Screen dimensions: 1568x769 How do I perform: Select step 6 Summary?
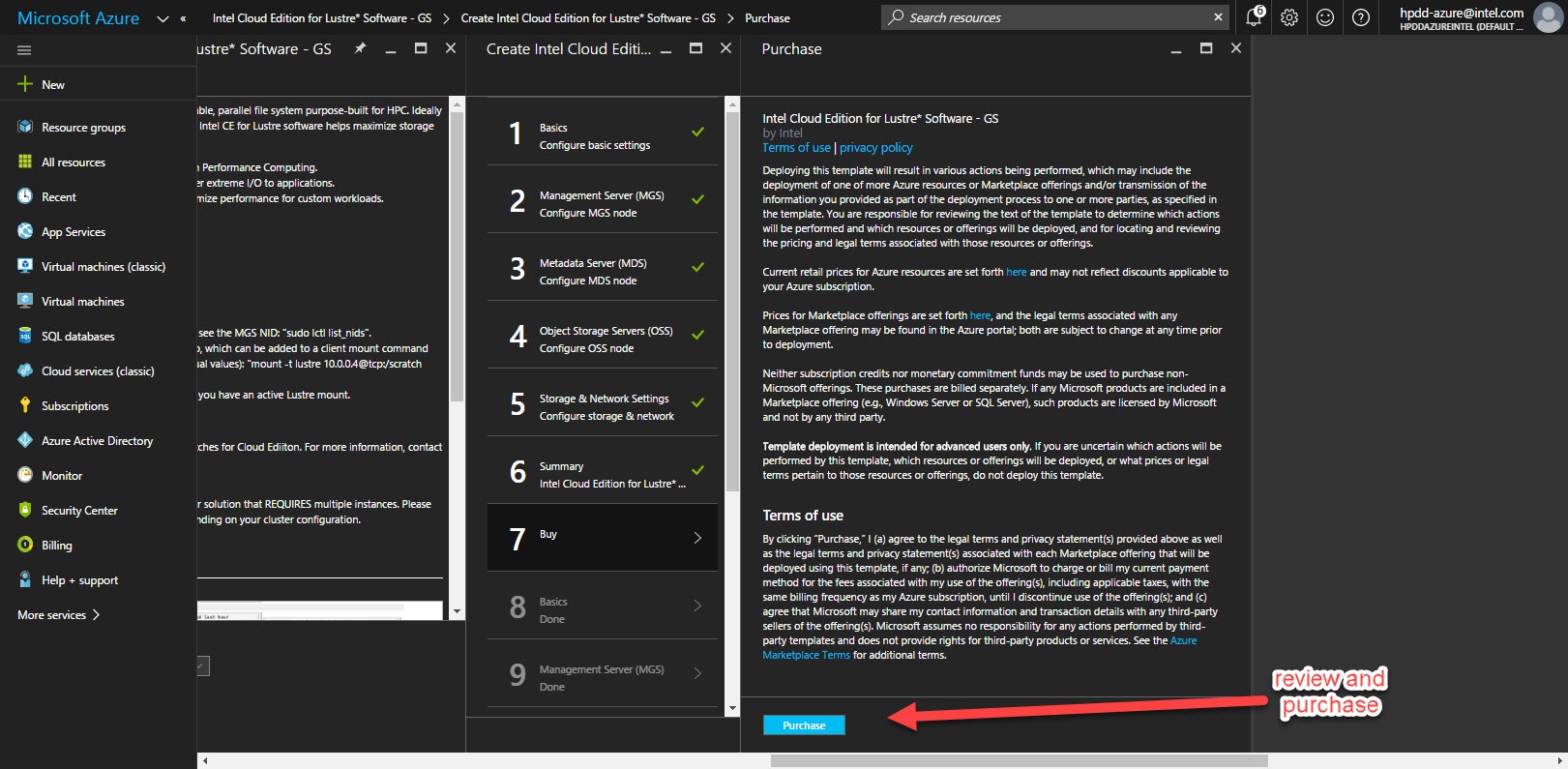[603, 470]
